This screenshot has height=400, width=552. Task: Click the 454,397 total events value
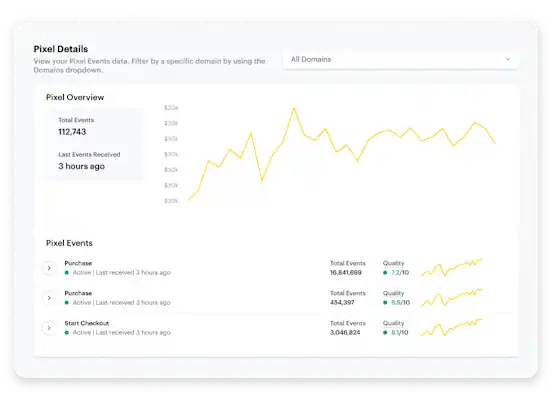click(342, 302)
